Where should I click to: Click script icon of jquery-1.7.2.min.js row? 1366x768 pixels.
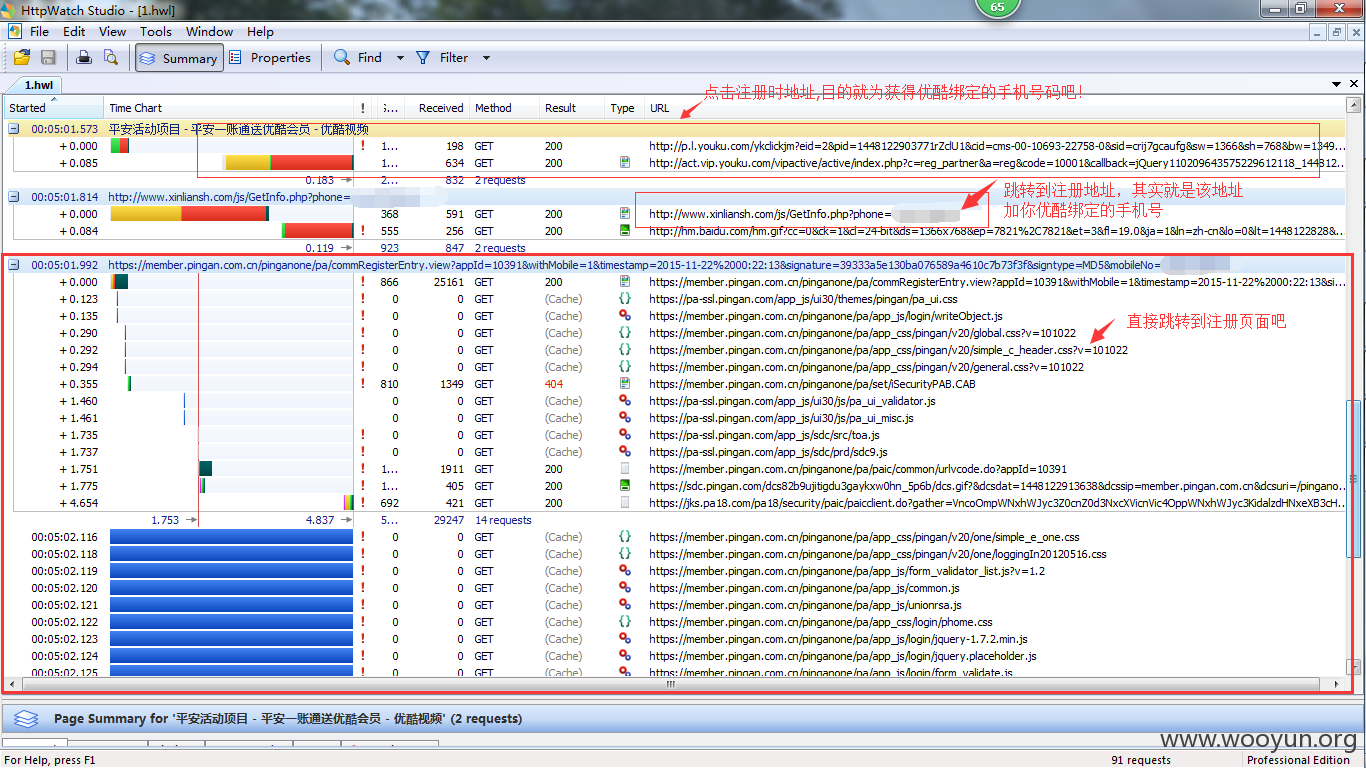click(x=625, y=639)
